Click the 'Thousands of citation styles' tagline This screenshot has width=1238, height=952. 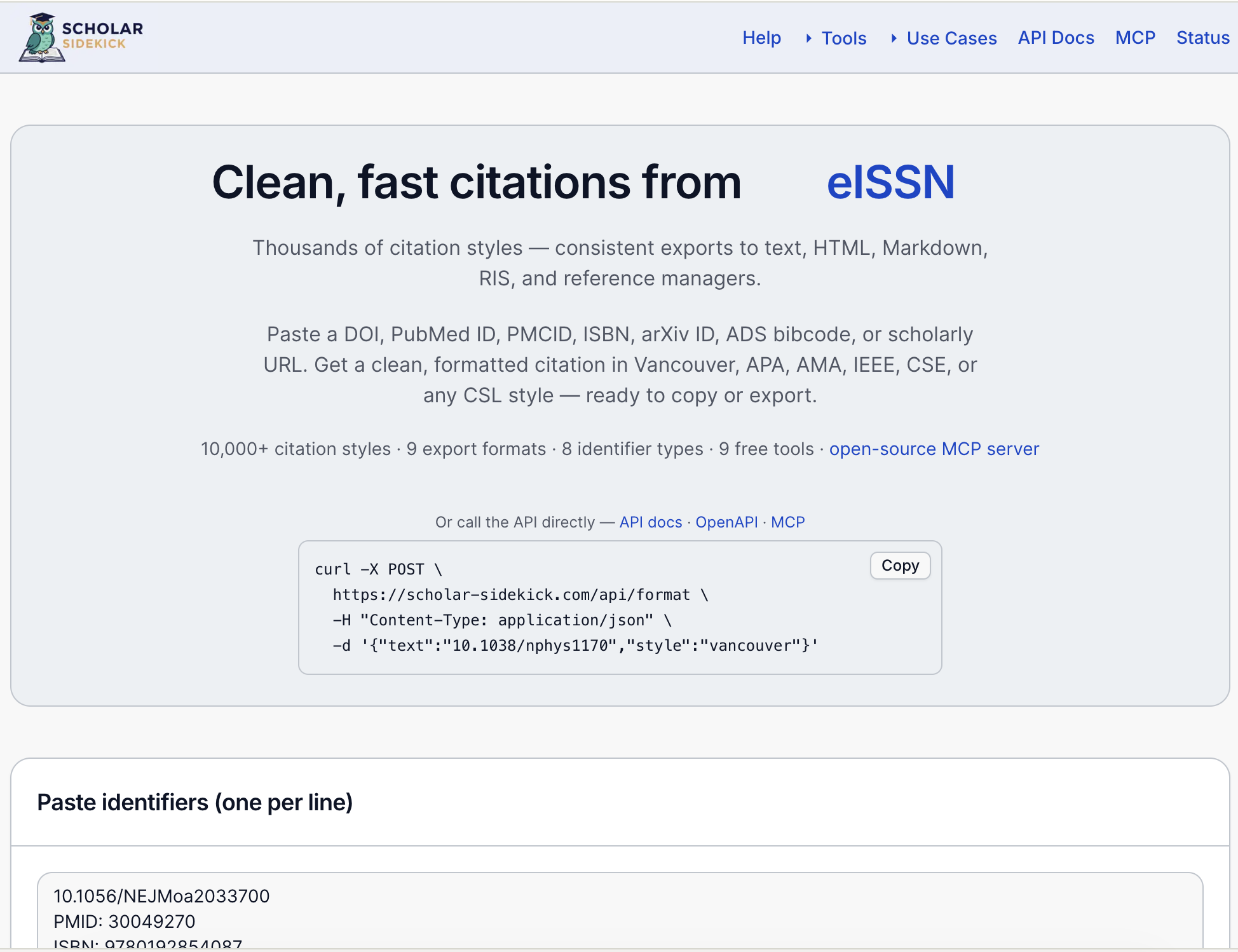pyautogui.click(x=620, y=263)
